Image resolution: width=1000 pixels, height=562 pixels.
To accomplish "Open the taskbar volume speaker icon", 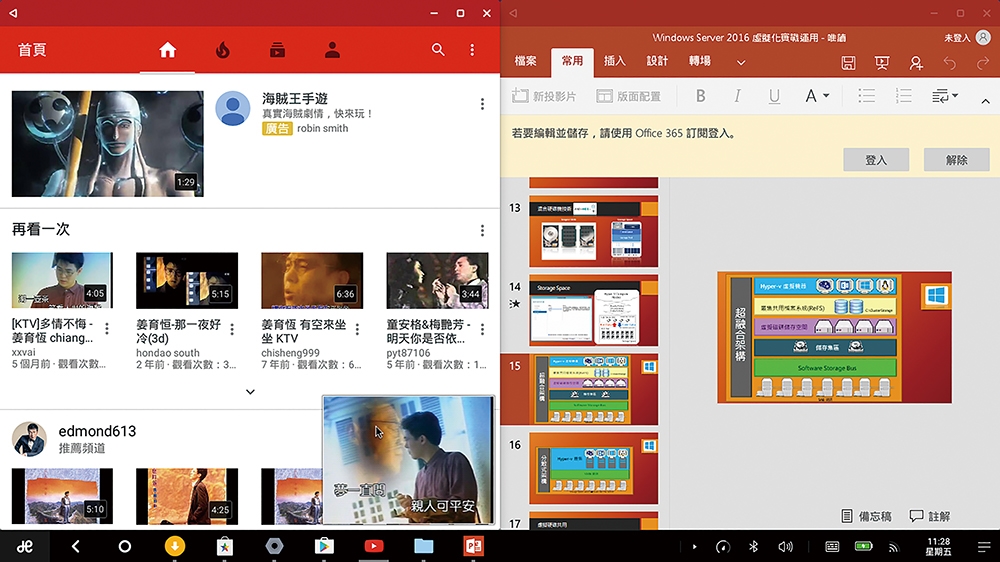I will tap(786, 547).
